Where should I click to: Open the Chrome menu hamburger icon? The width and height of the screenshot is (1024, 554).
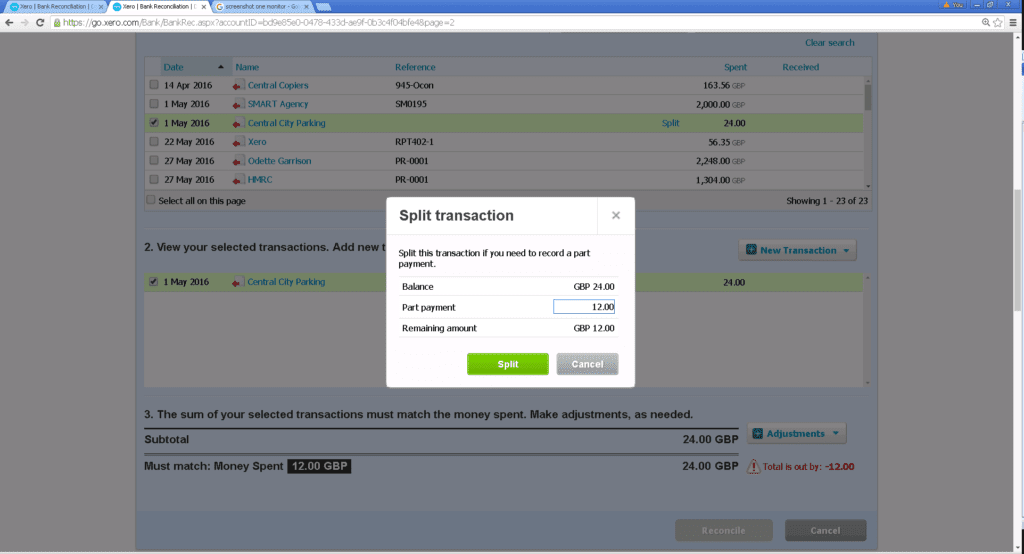pos(1013,22)
